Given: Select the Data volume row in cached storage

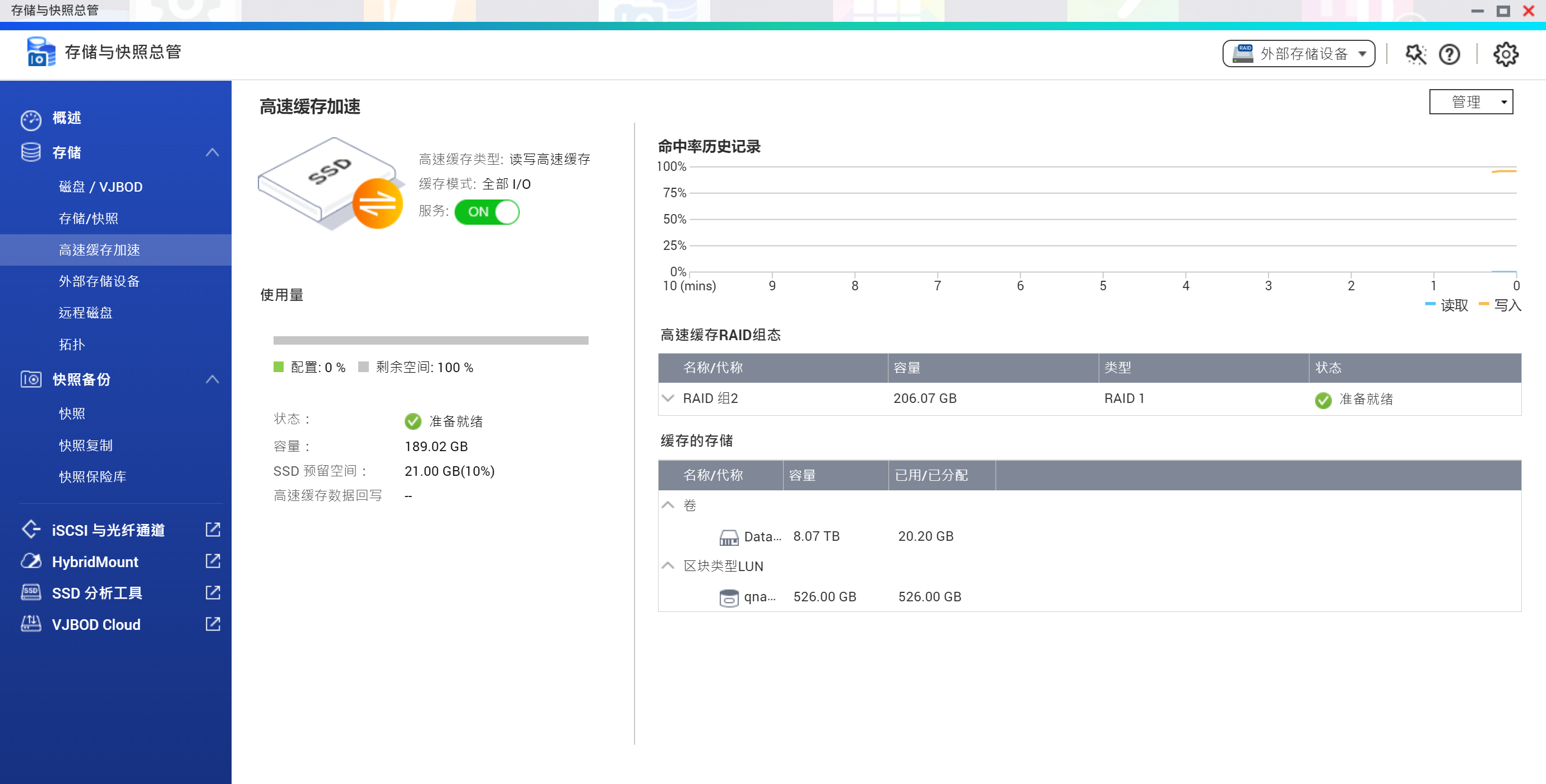Looking at the screenshot, I should tap(762, 536).
